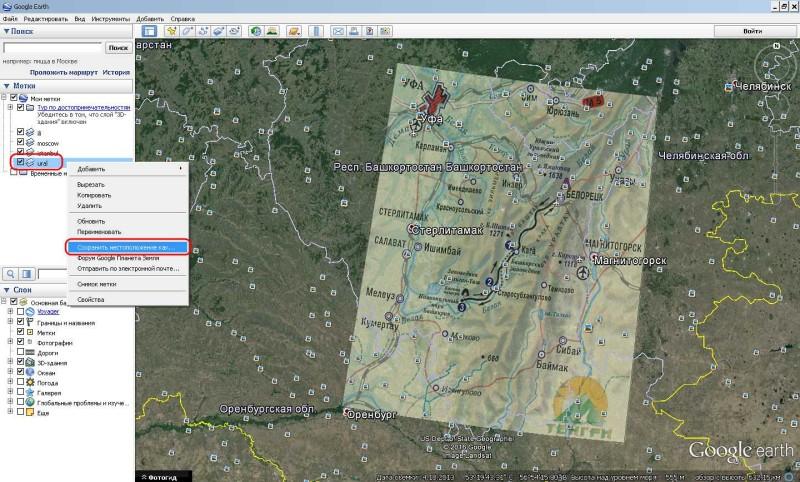This screenshot has height=482, width=800.
Task: Expand the 3D-здания layer node
Action: [10, 362]
